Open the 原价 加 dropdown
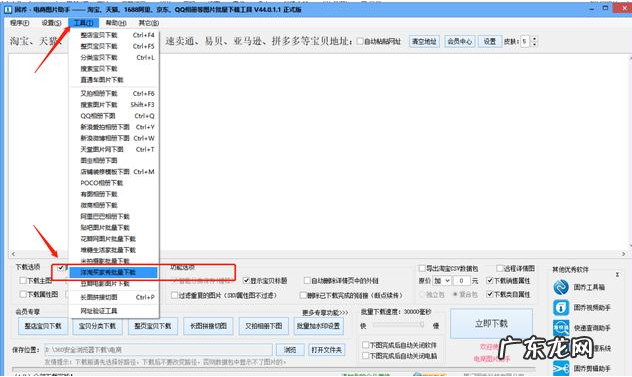The height and width of the screenshot is (377, 632). point(442,281)
